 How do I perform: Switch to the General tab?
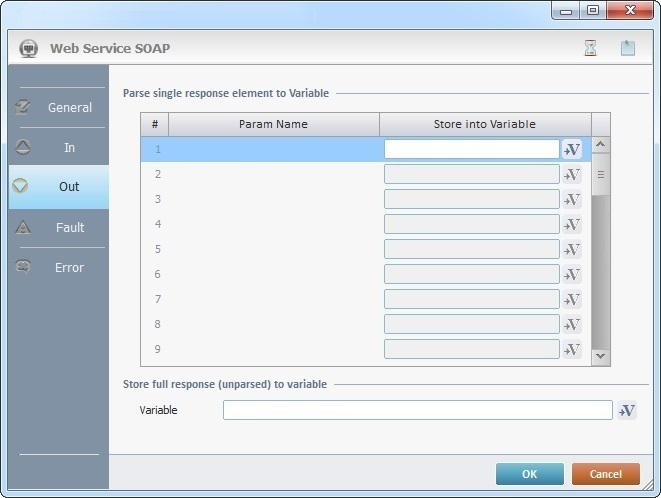pos(58,107)
